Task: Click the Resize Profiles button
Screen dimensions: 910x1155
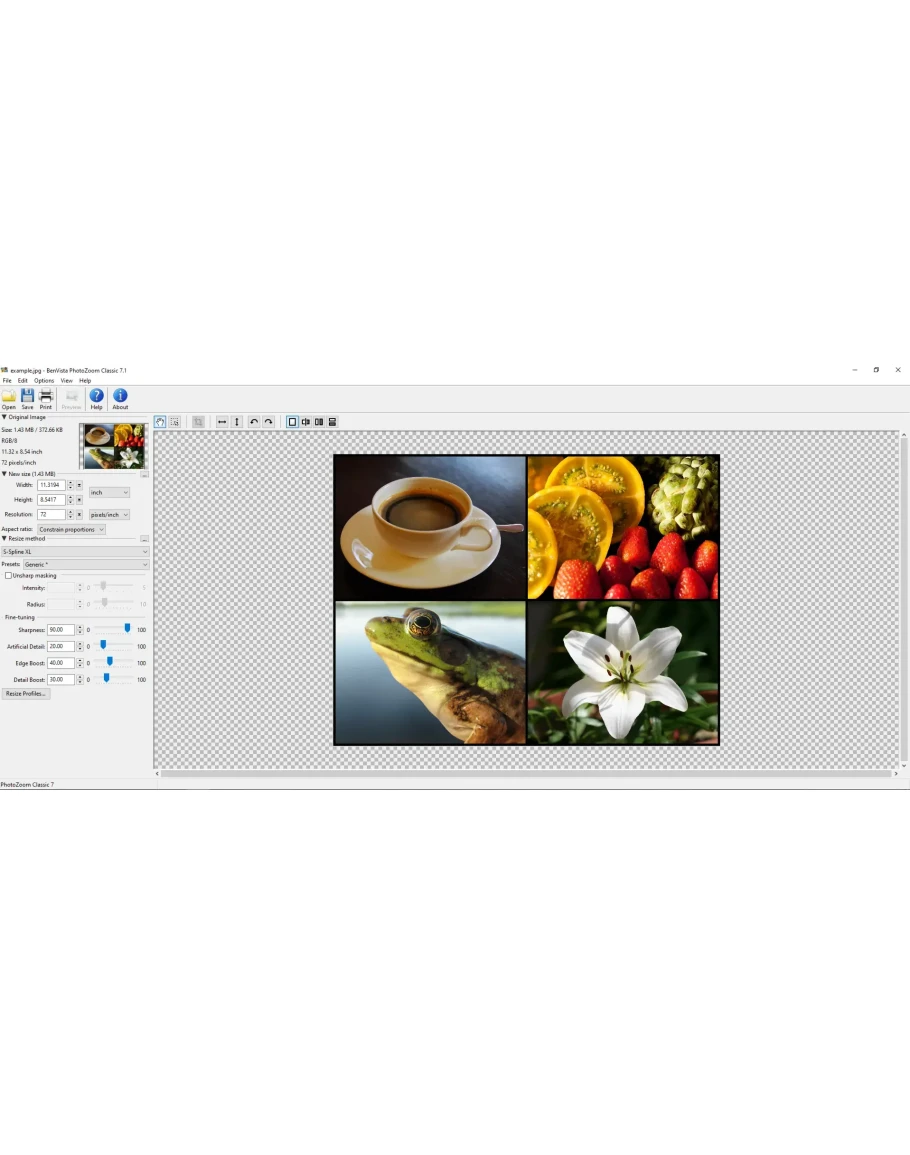Action: coord(26,694)
